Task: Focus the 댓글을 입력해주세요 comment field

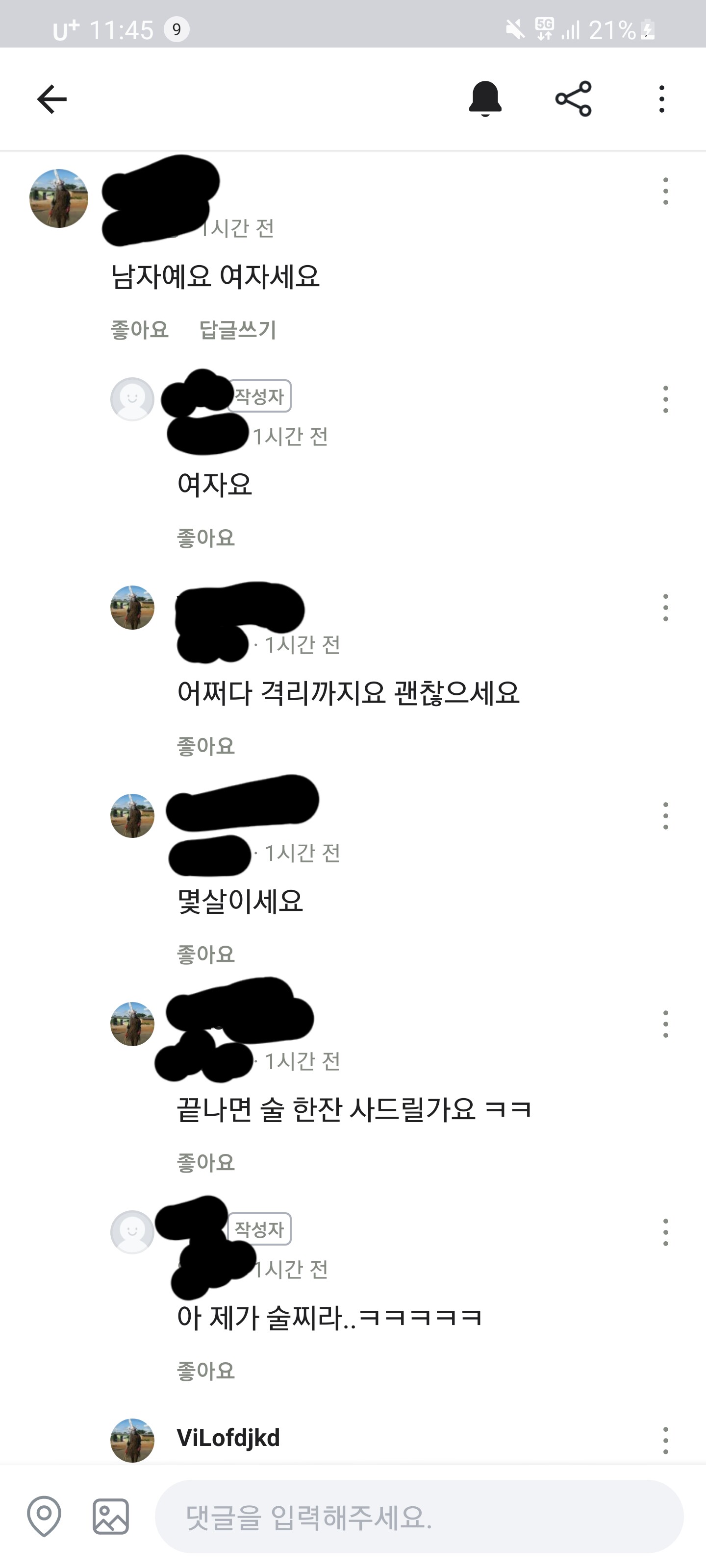Action: tap(419, 1516)
